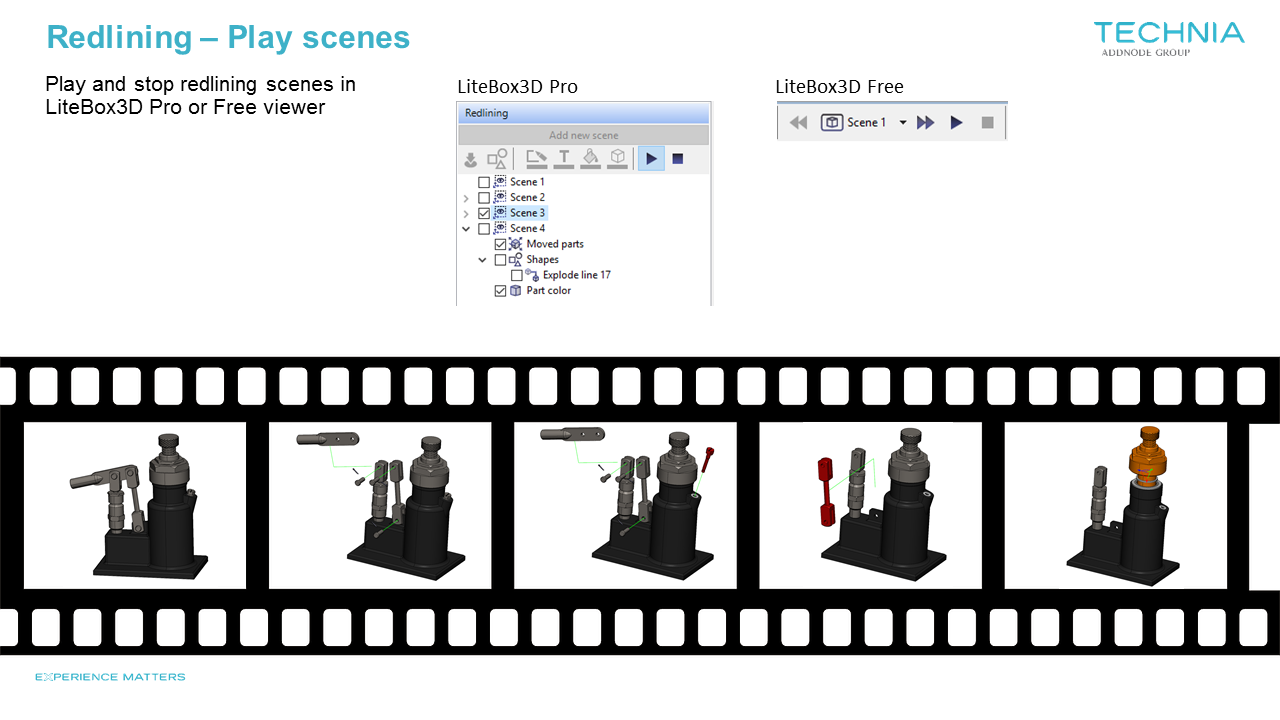The image size is (1280, 720).
Task: Select the paint bucket fill tool
Action: tap(591, 159)
